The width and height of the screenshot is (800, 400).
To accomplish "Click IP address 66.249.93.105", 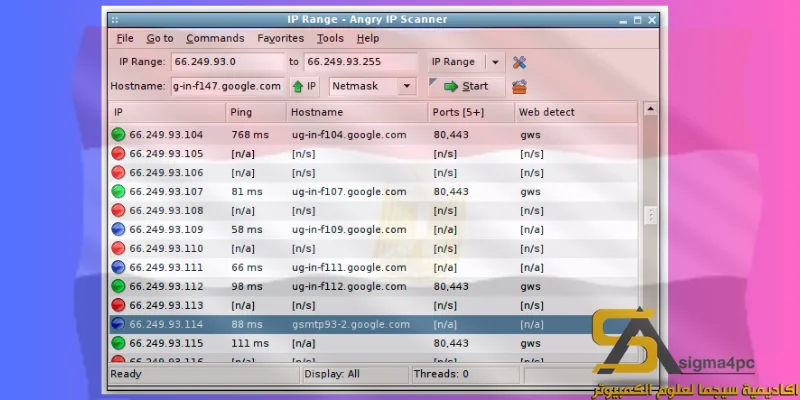I will click(x=166, y=154).
